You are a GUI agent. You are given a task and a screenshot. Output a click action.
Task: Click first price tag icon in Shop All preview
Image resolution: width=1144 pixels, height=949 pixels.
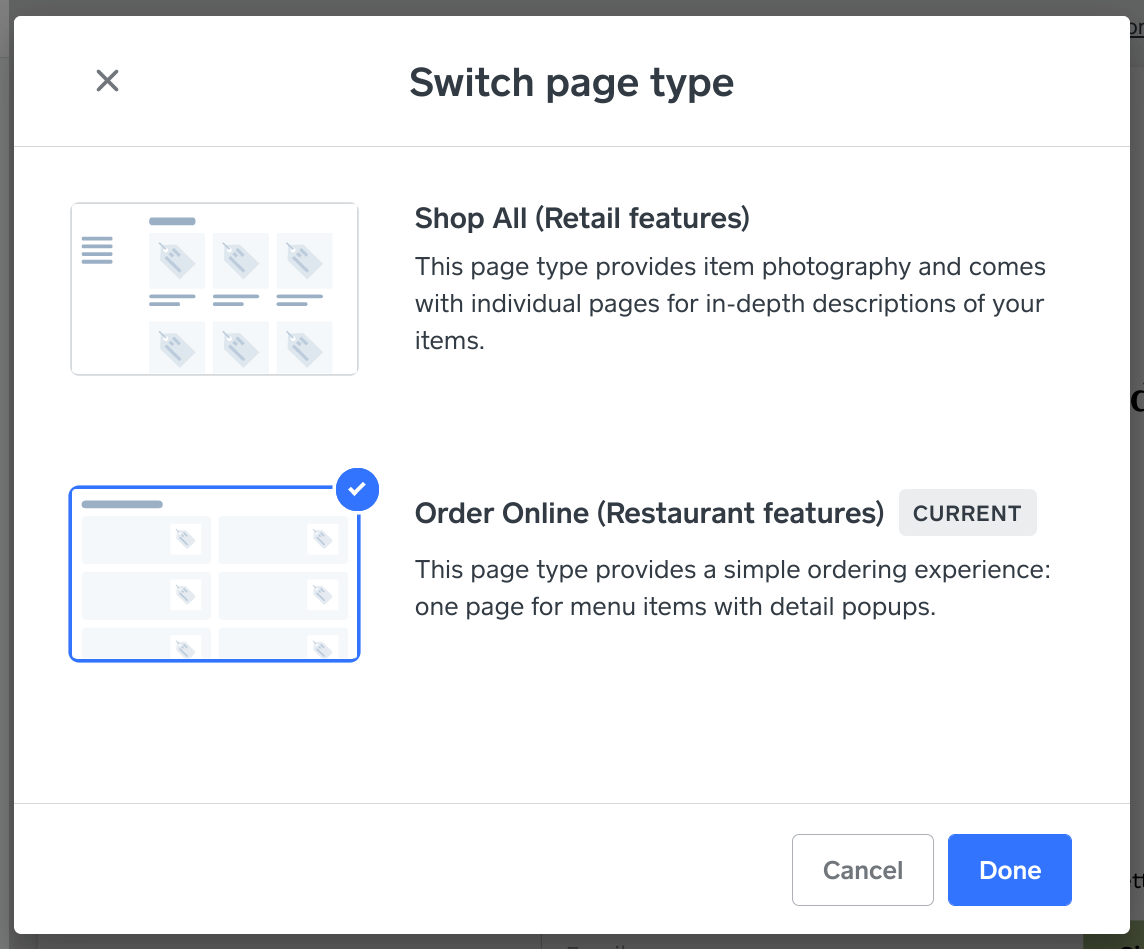point(177,261)
